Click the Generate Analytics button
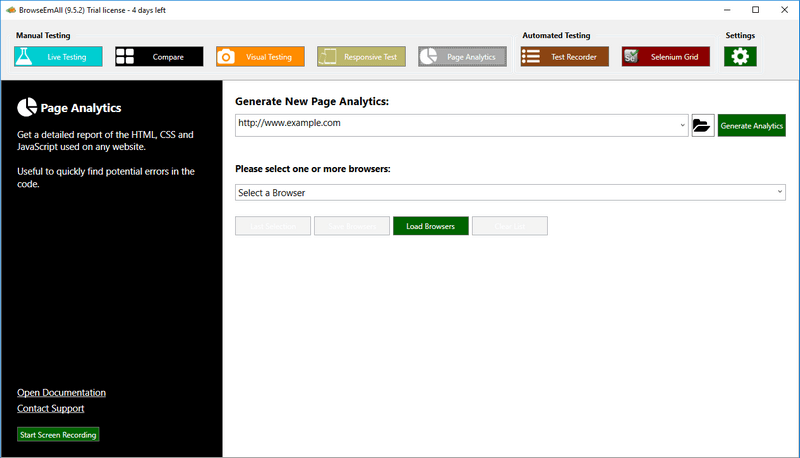The height and width of the screenshot is (458, 800). pos(752,125)
